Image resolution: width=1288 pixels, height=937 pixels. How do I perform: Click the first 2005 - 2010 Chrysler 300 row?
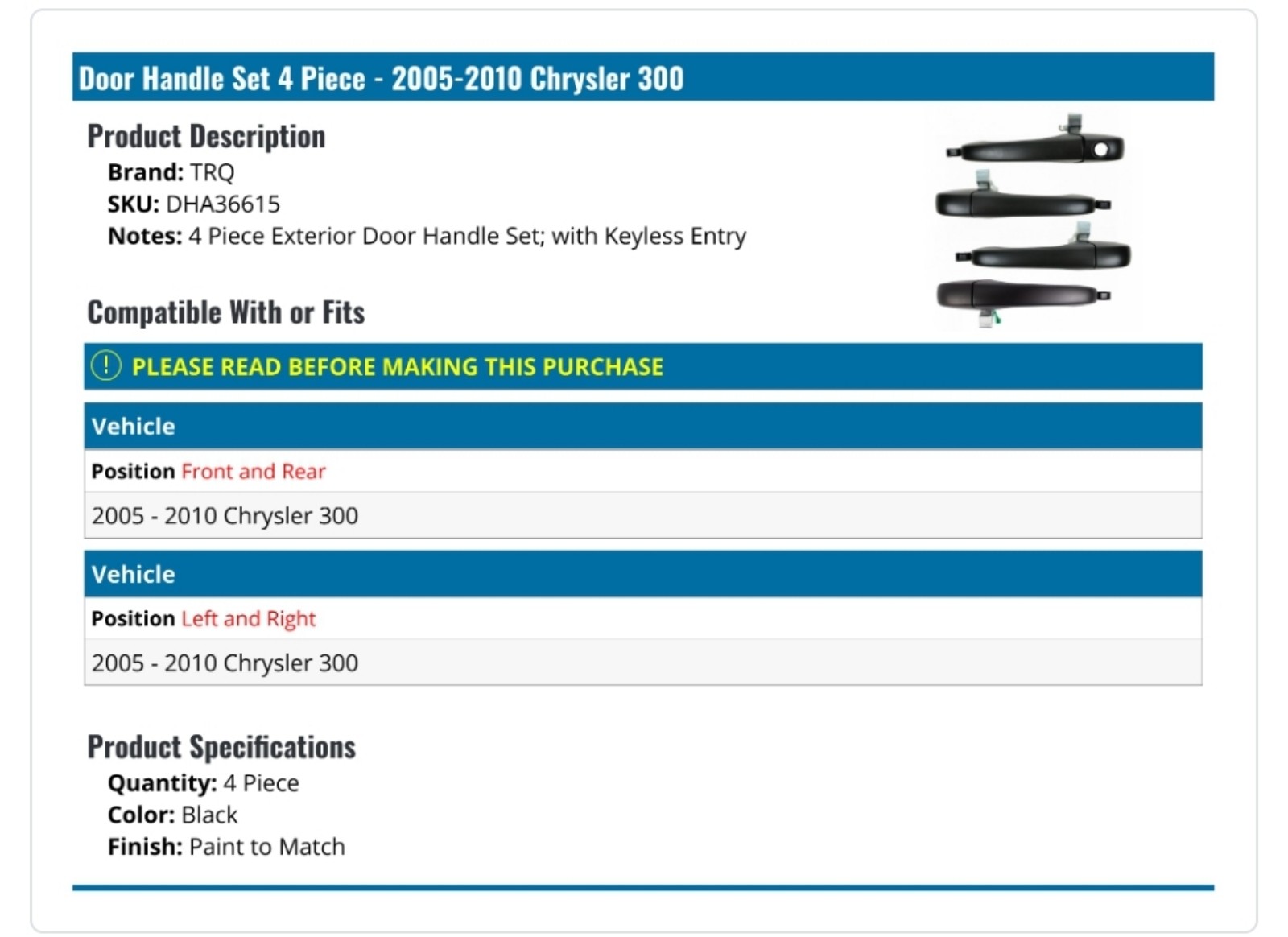point(643,515)
